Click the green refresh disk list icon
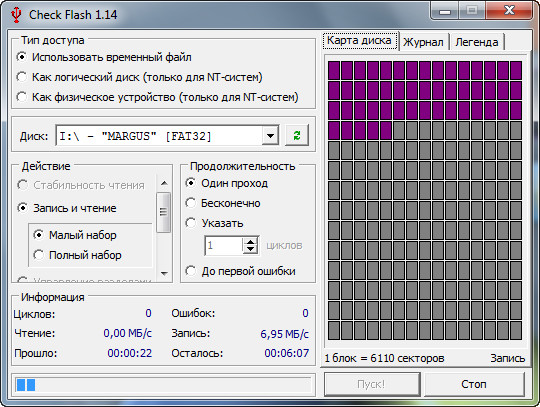The height and width of the screenshot is (407, 540). pyautogui.click(x=297, y=135)
